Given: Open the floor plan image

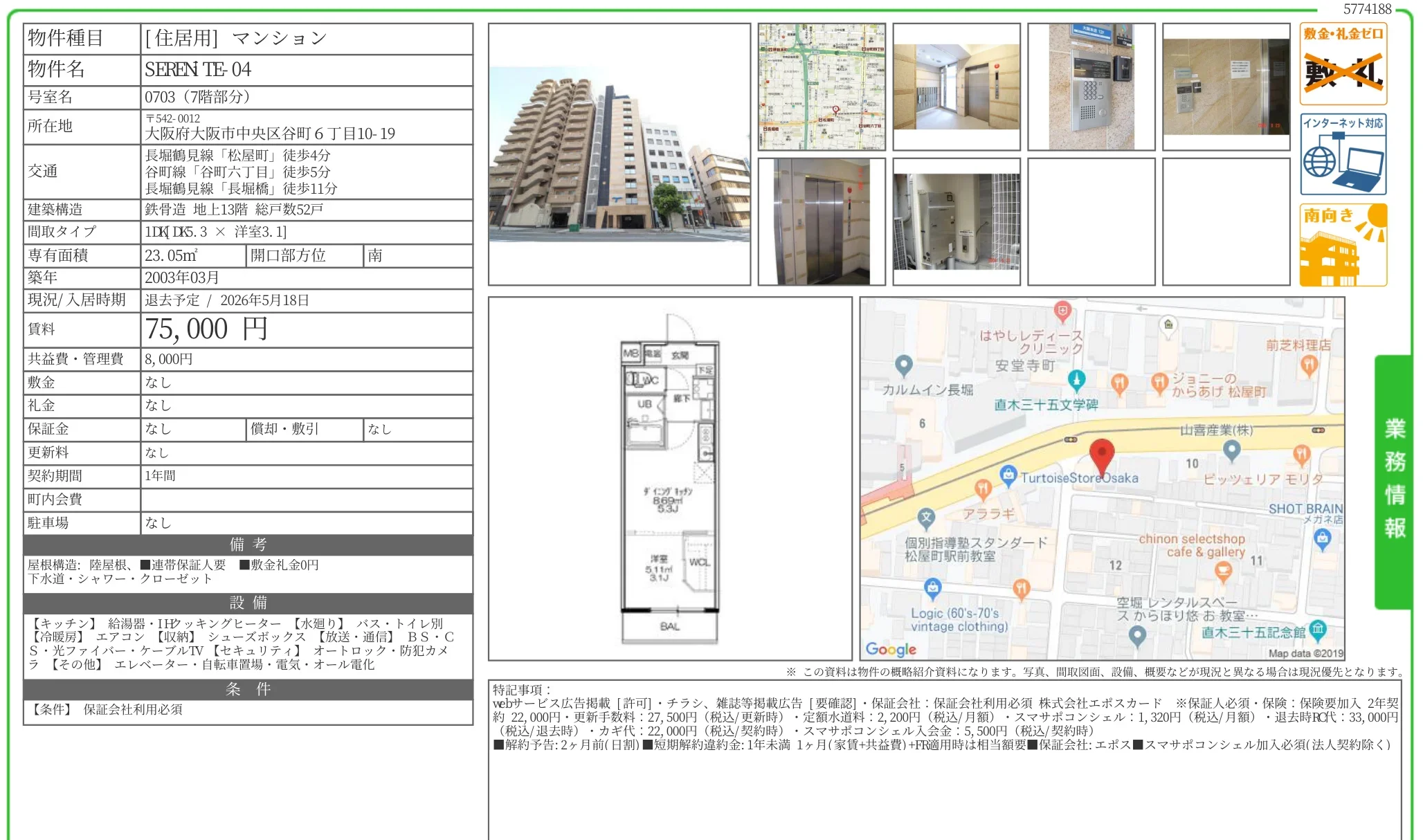Looking at the screenshot, I should click(670, 479).
